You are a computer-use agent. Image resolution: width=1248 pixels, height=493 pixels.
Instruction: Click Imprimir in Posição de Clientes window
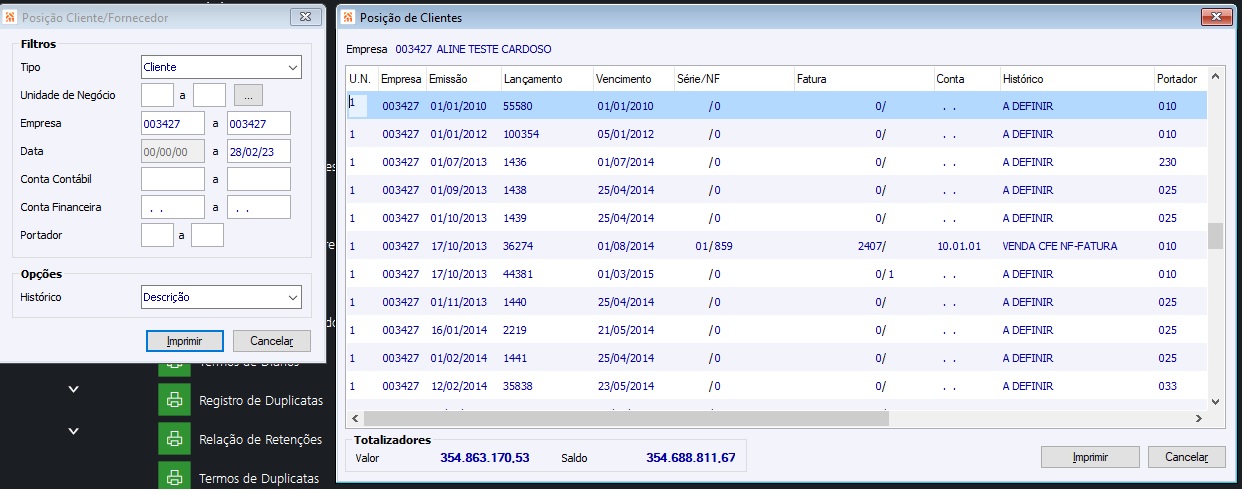point(1090,457)
